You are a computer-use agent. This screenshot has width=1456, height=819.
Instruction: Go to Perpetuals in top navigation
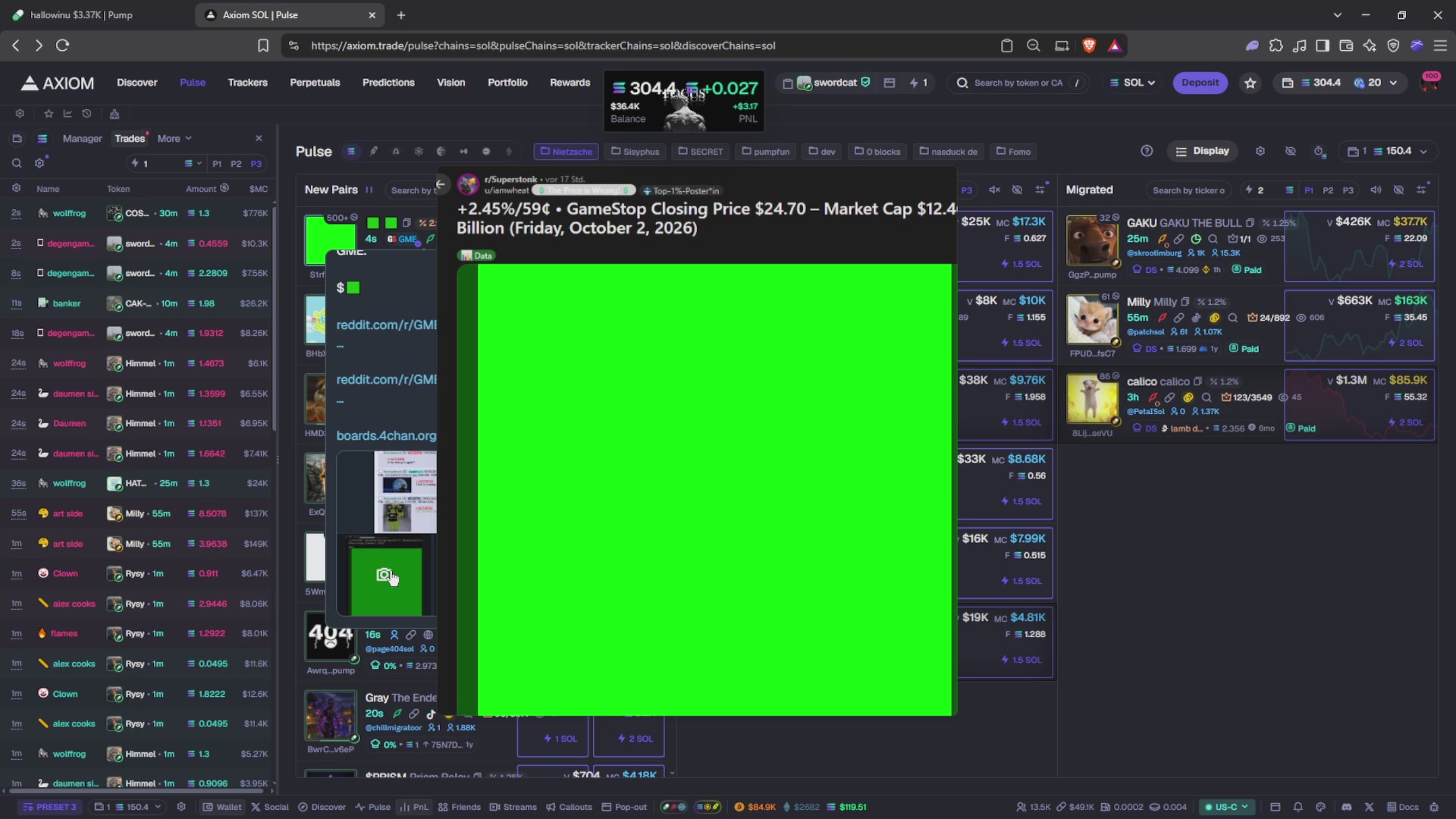click(315, 83)
